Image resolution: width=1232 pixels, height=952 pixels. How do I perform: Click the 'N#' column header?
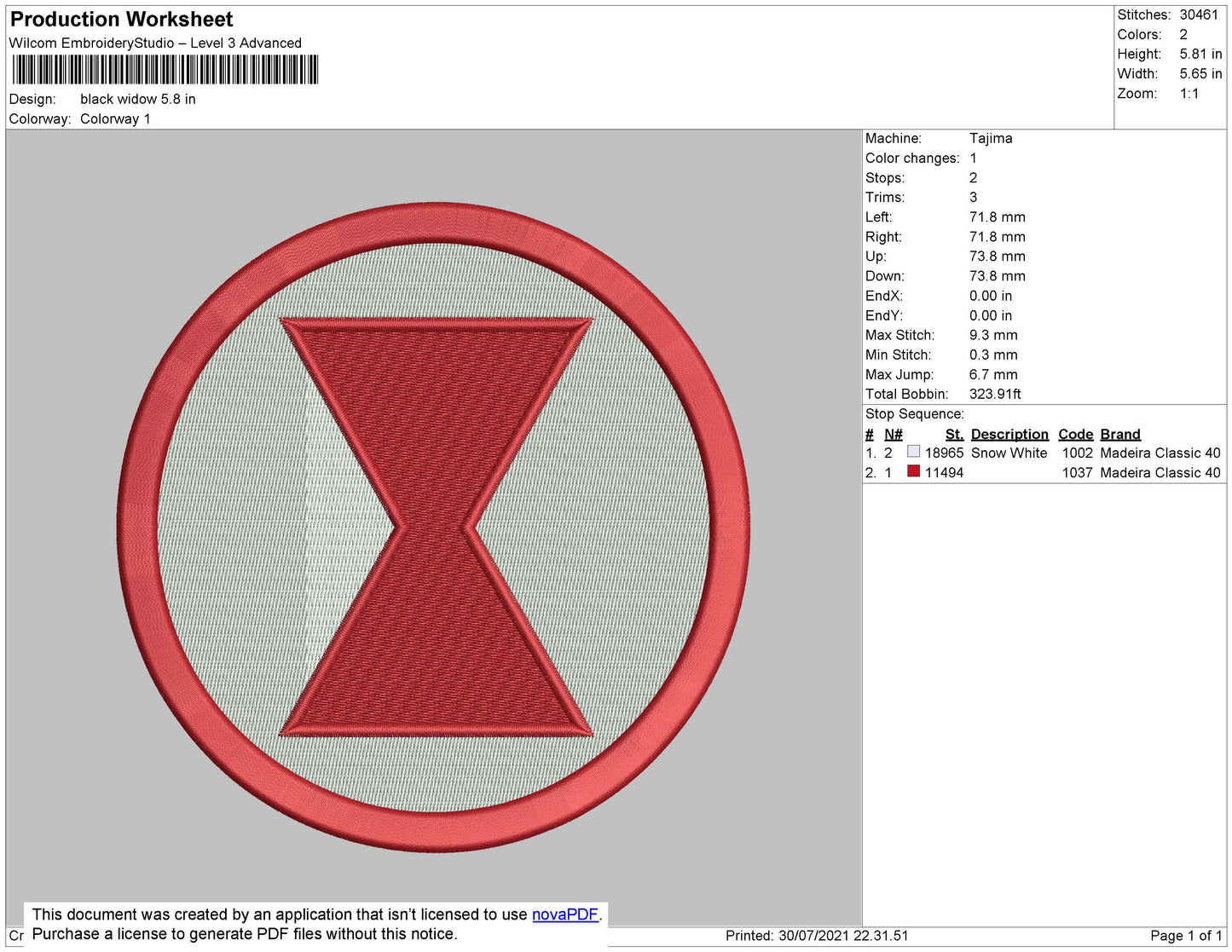pos(893,434)
